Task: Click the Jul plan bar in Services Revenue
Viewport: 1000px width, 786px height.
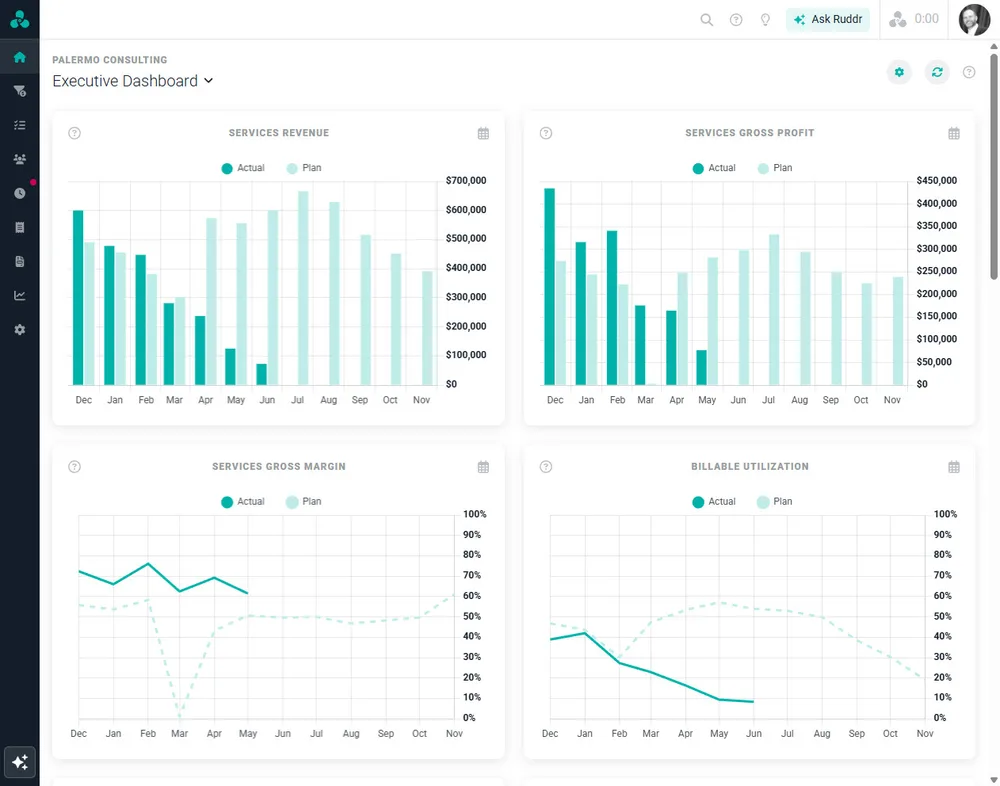Action: (x=303, y=288)
